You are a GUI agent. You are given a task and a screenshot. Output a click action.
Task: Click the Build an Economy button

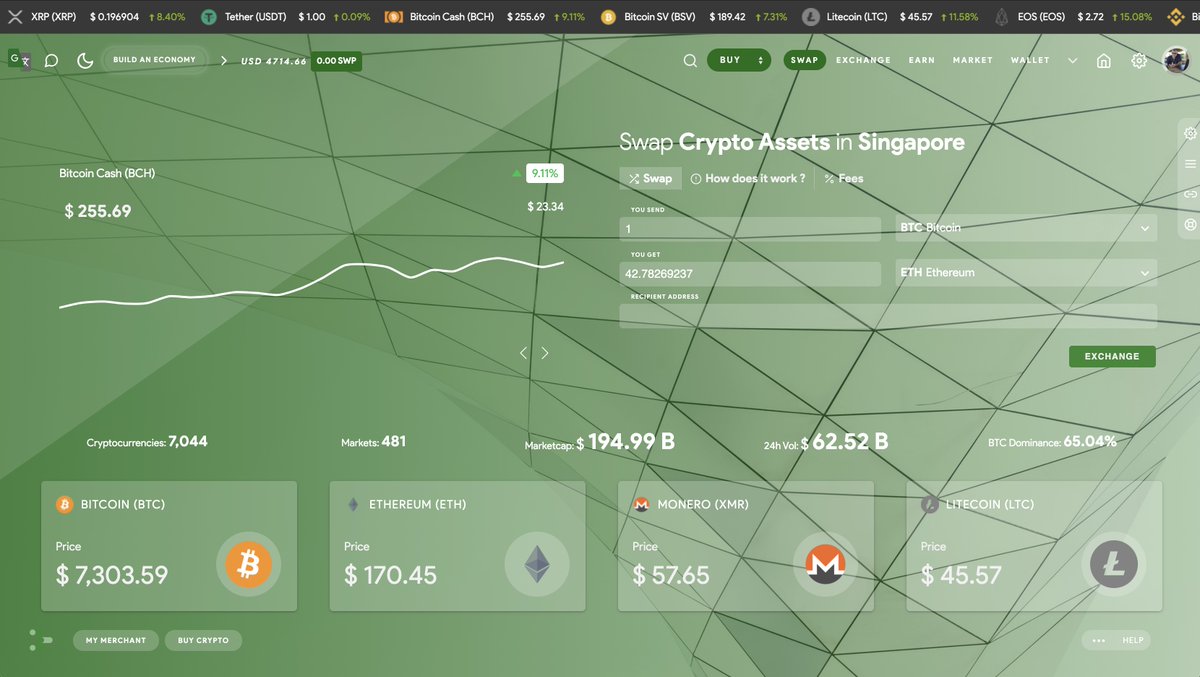[x=154, y=60]
